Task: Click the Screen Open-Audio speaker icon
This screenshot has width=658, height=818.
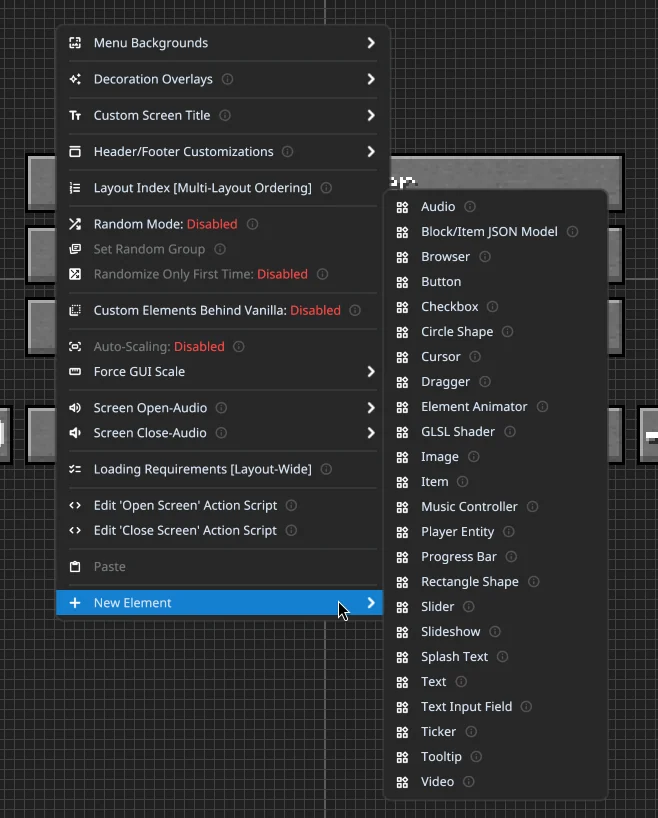Action: click(75, 408)
